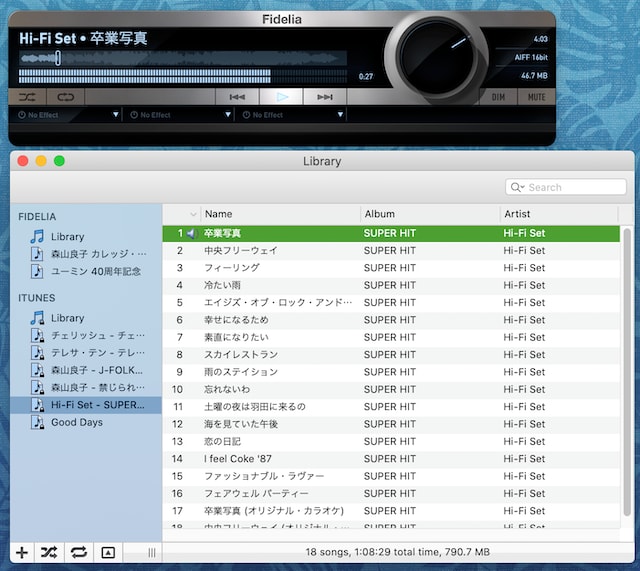This screenshot has height=571, width=640.
Task: Click speaker icon on playing track
Action: pos(191,233)
